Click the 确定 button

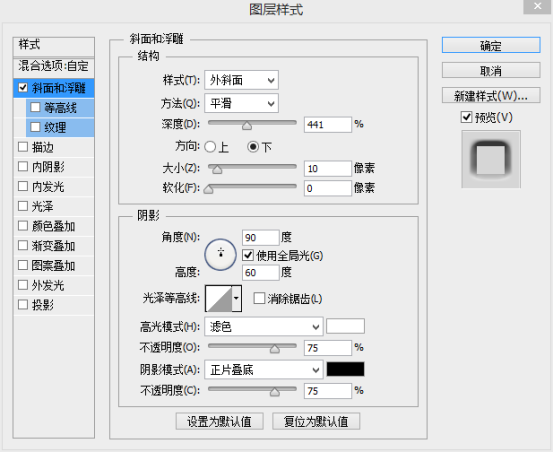(491, 46)
